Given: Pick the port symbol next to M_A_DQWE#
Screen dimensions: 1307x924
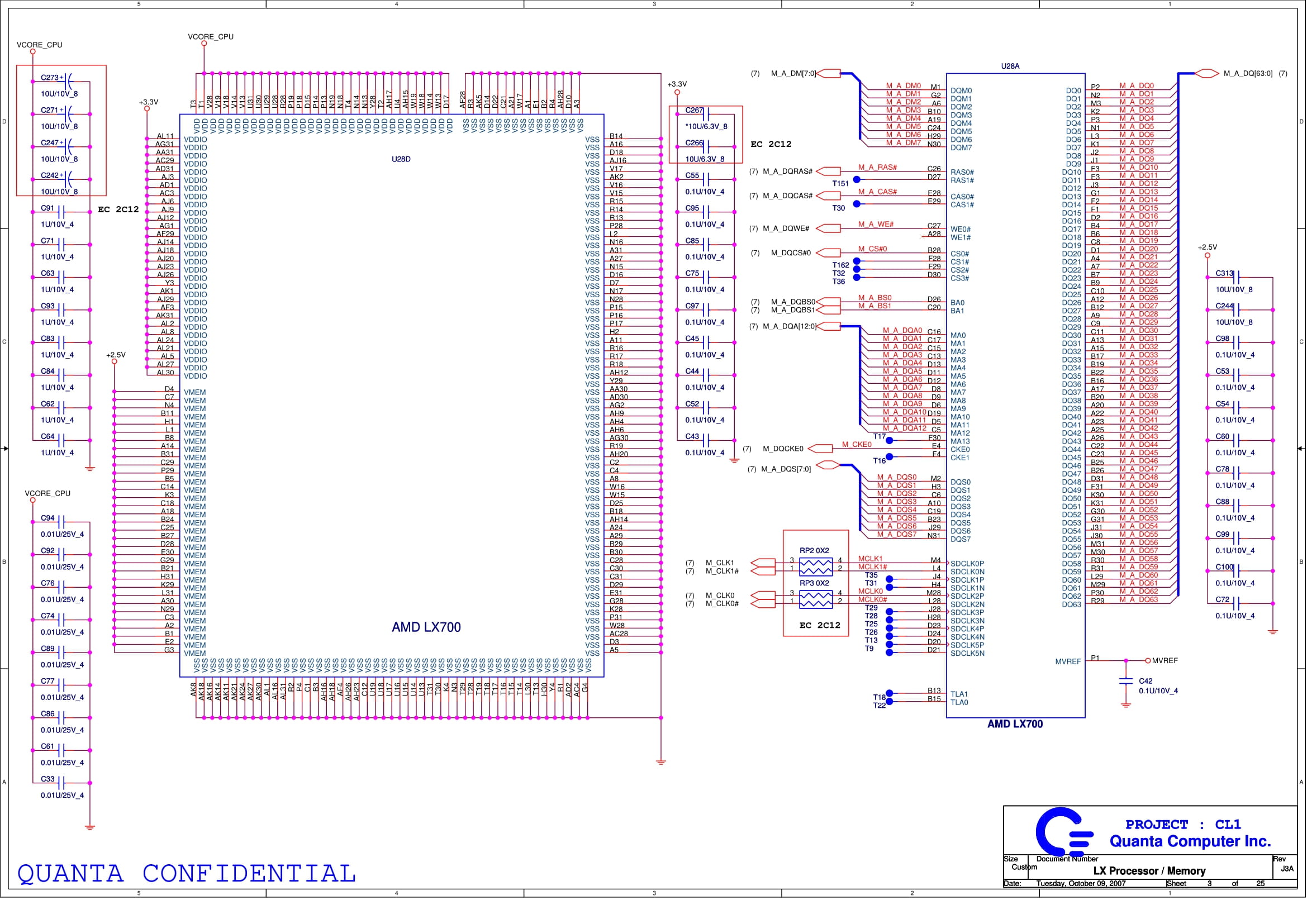Looking at the screenshot, I should click(829, 228).
